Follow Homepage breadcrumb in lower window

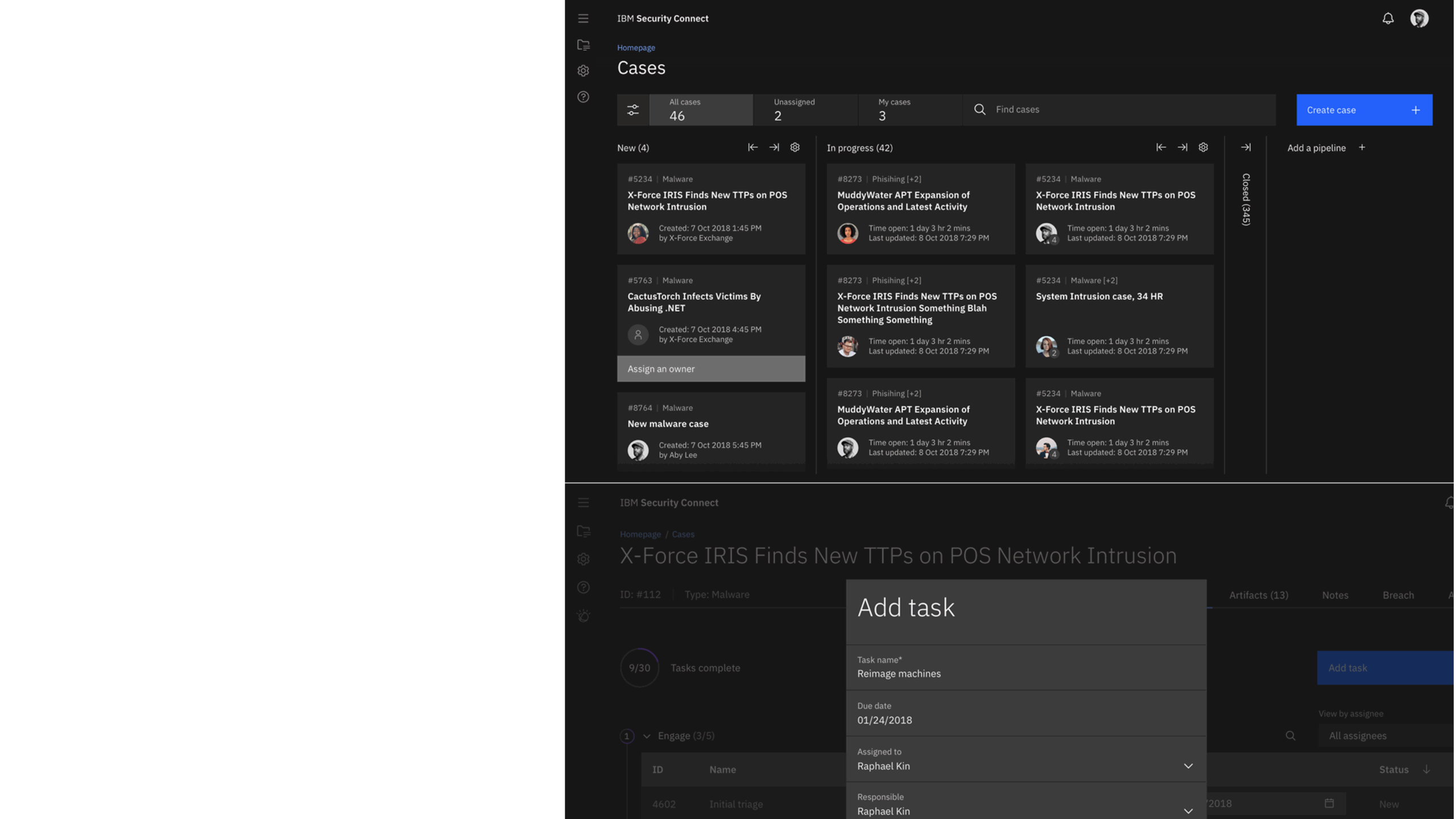coord(640,534)
